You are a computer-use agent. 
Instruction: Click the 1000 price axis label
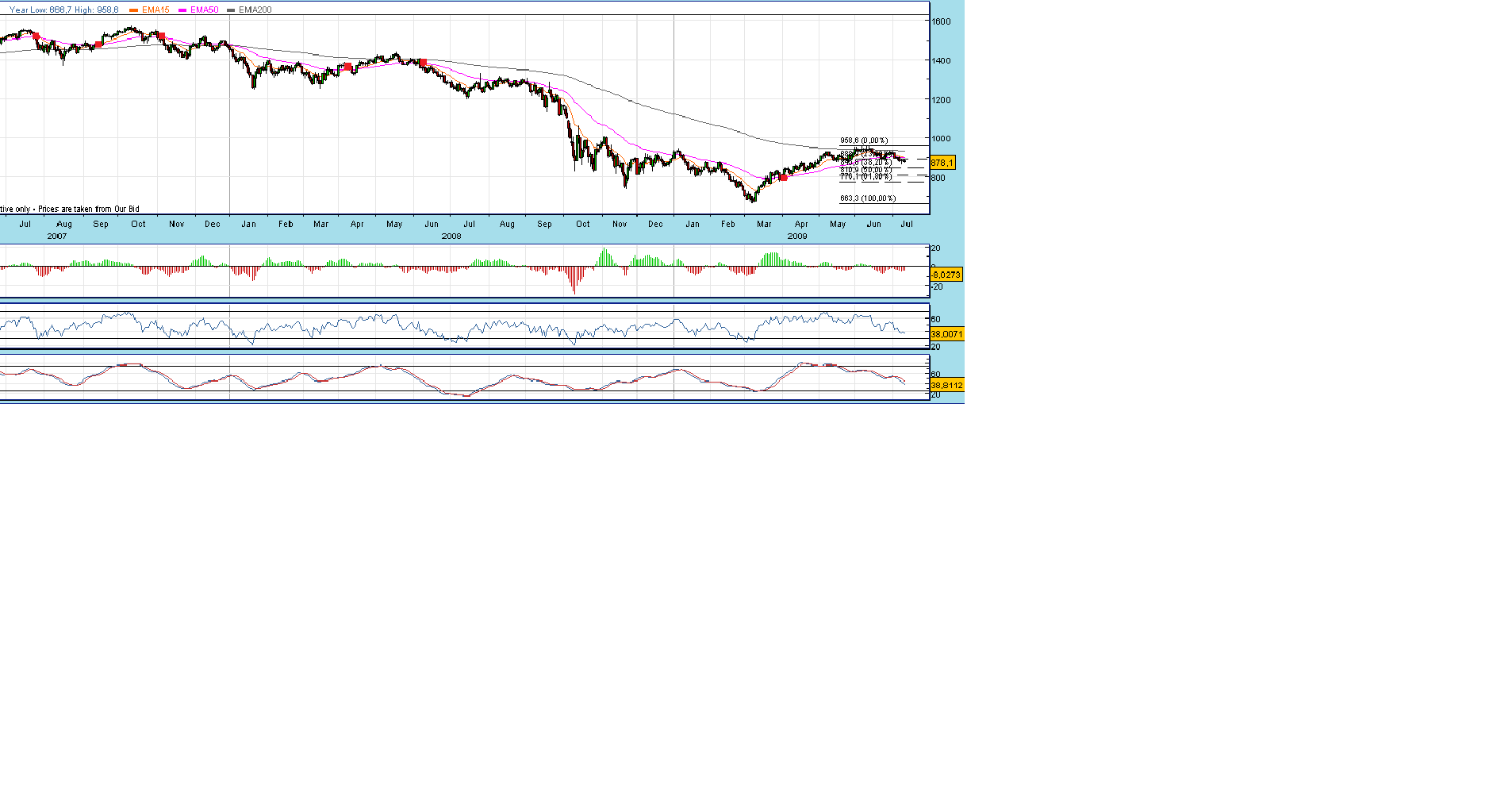942,138
